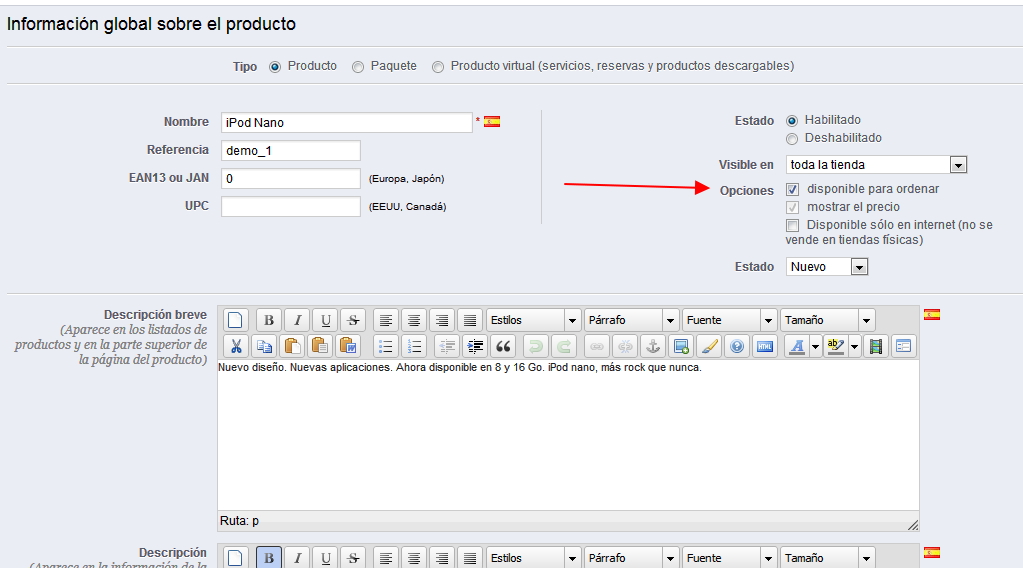Click the Insert link chain icon
This screenshot has height=568, width=1023.
tap(597, 346)
